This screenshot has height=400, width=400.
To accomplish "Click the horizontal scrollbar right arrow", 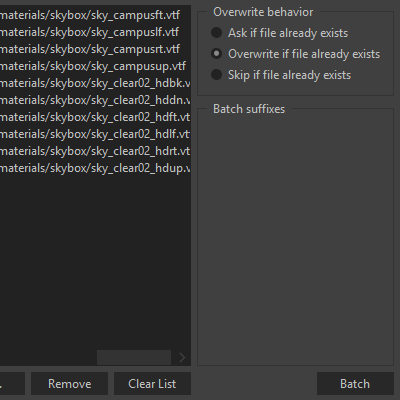I will 182,358.
